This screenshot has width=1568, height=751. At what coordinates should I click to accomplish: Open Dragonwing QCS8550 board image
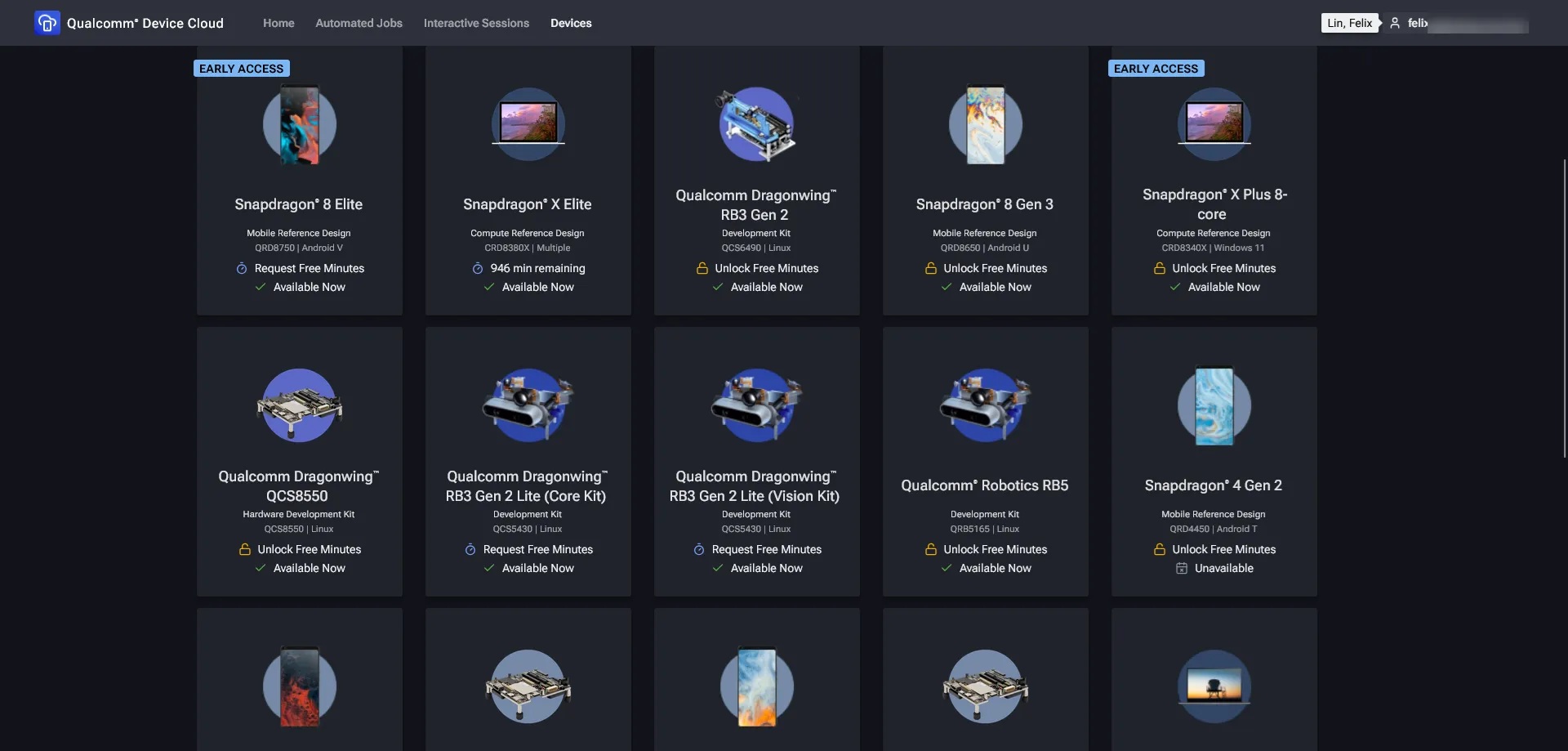tap(300, 405)
